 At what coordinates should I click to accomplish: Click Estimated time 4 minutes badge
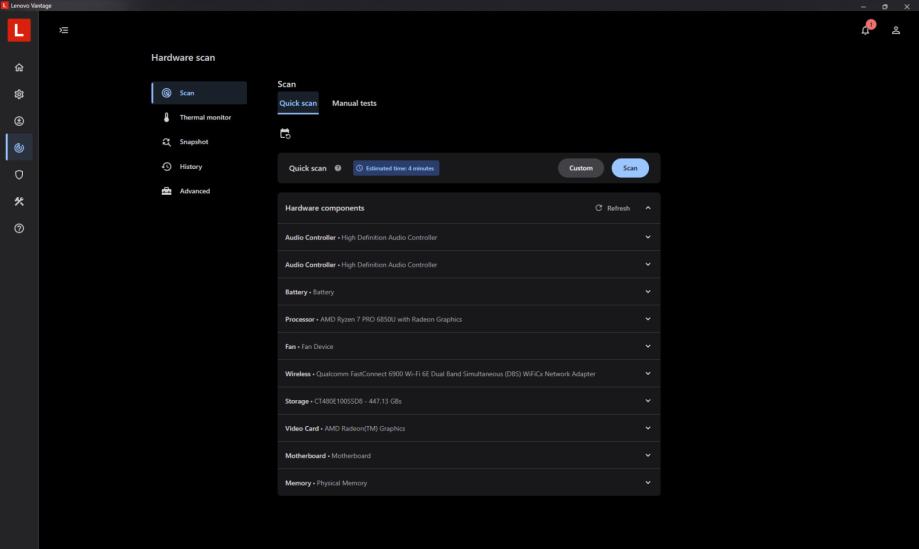click(396, 168)
